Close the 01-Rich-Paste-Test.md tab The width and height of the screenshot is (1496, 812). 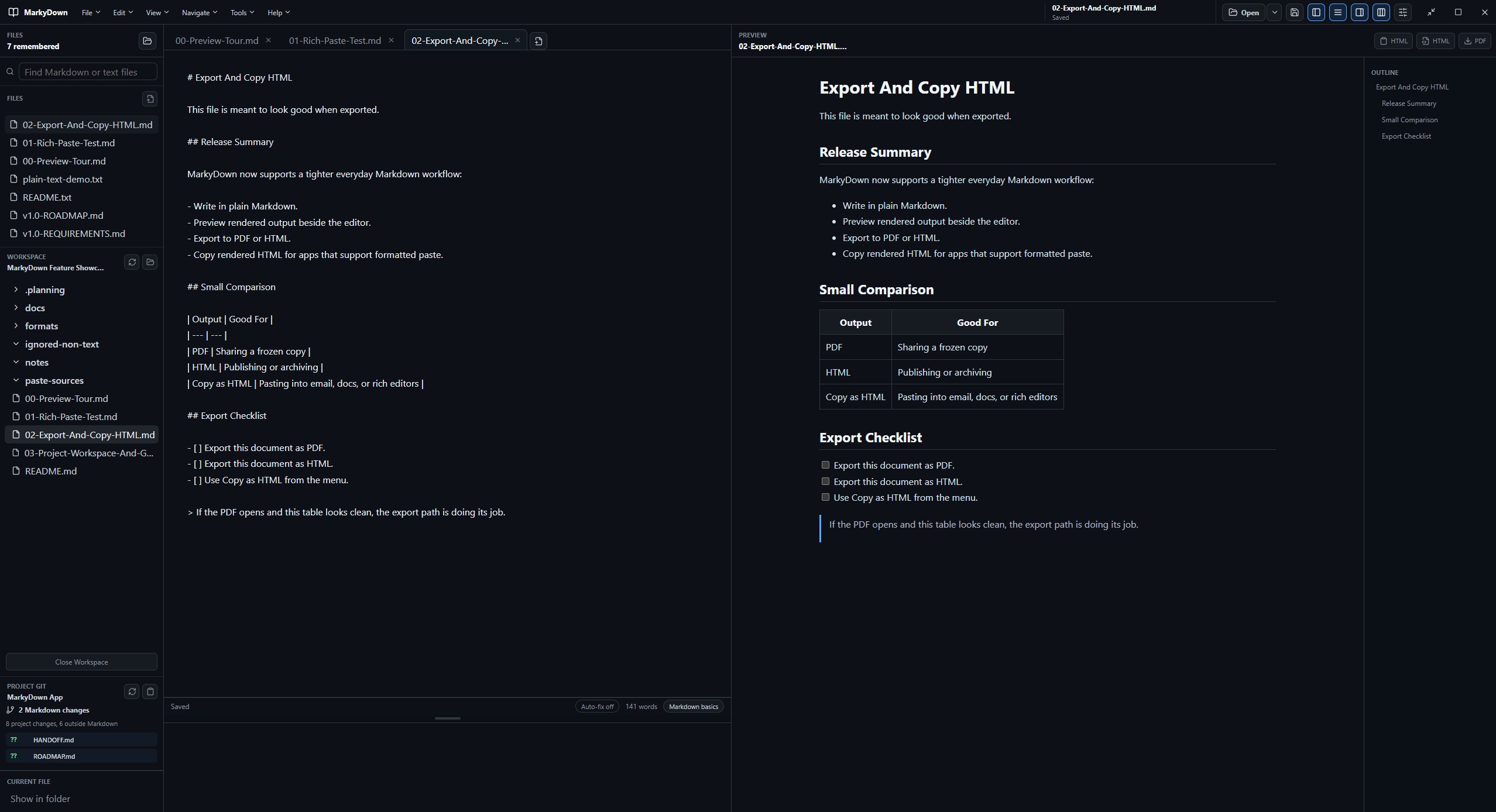point(391,40)
